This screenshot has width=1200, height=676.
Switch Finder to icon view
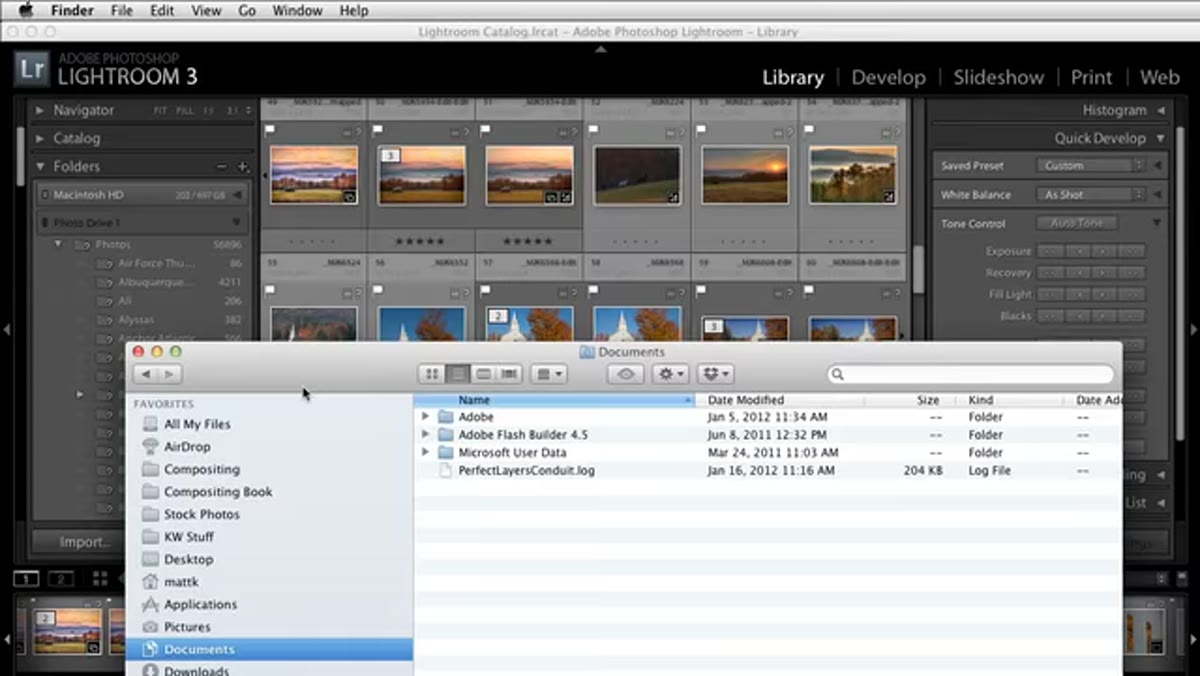tap(432, 374)
